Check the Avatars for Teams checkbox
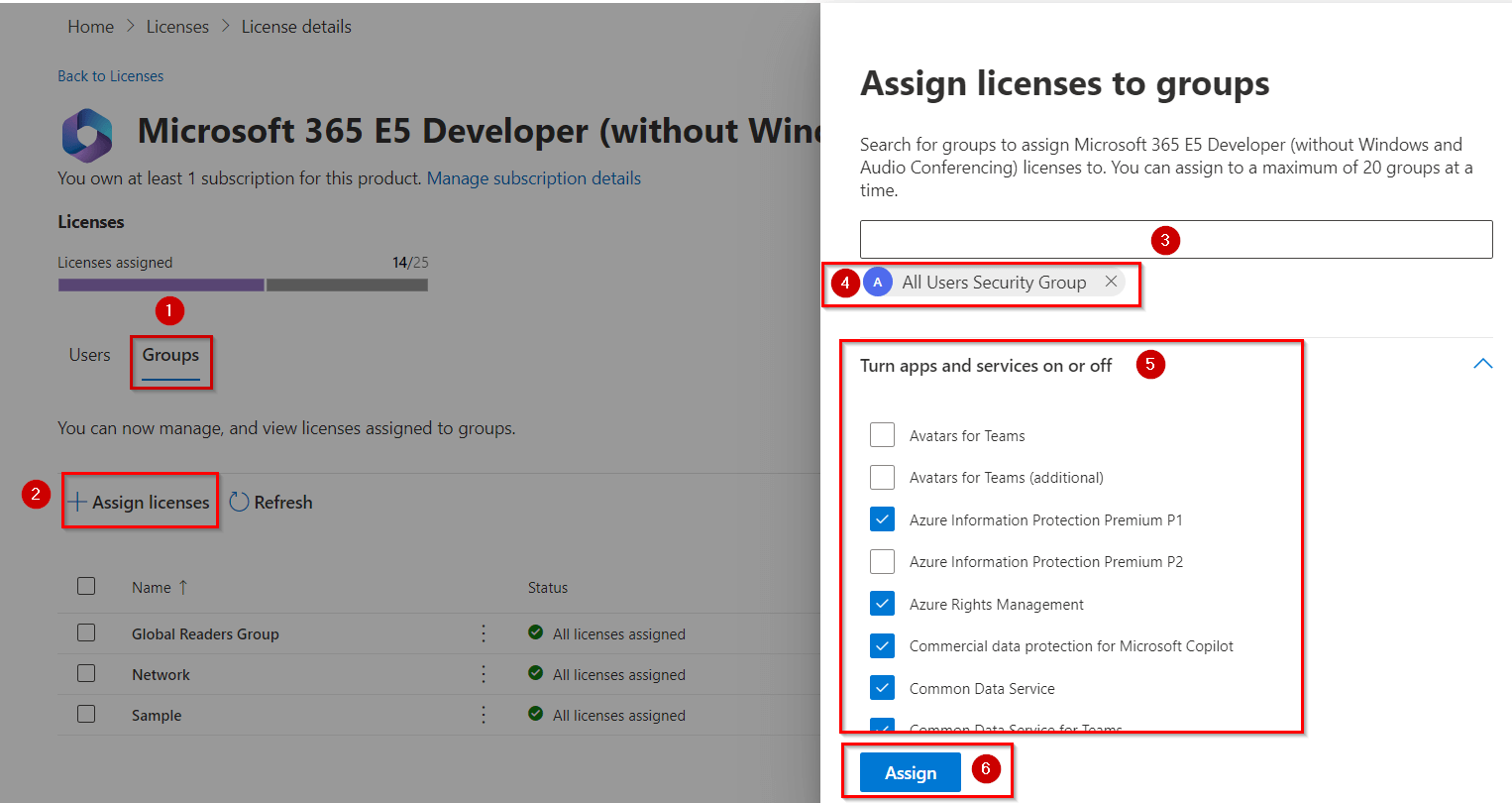 882,434
